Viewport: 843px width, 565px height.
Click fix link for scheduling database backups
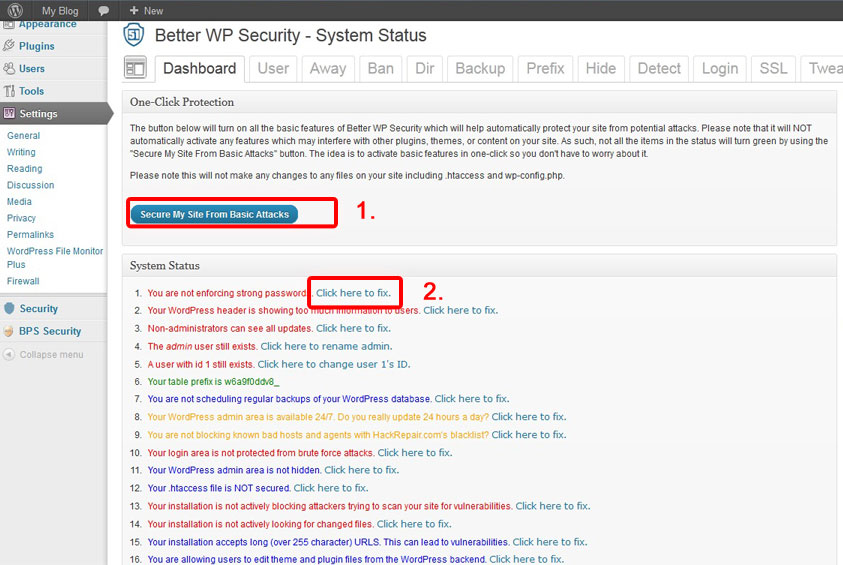[472, 399]
